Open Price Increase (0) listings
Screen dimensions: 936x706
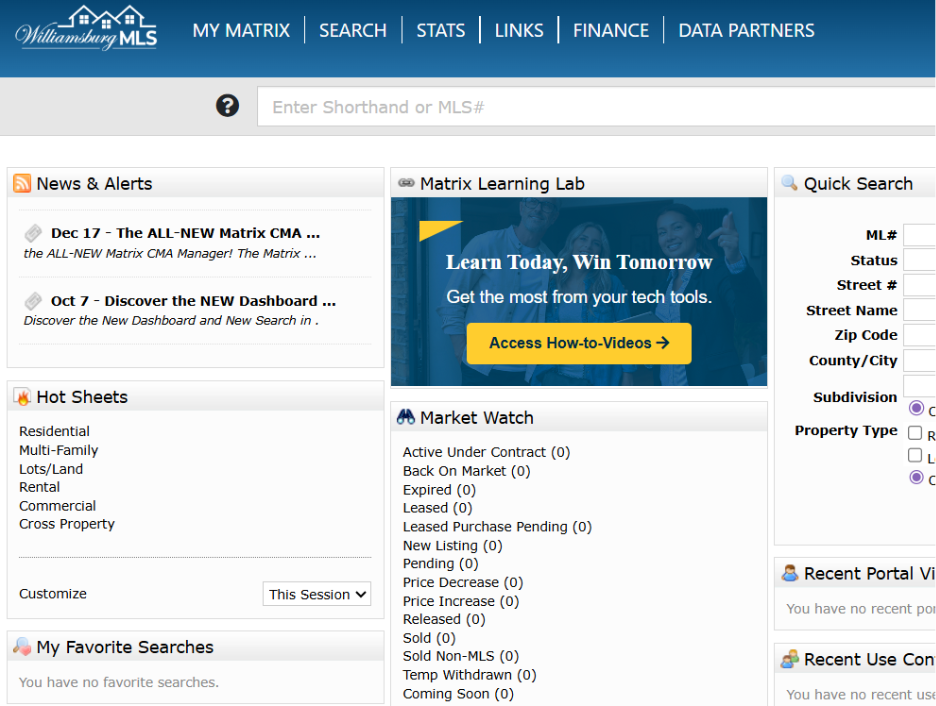(461, 600)
